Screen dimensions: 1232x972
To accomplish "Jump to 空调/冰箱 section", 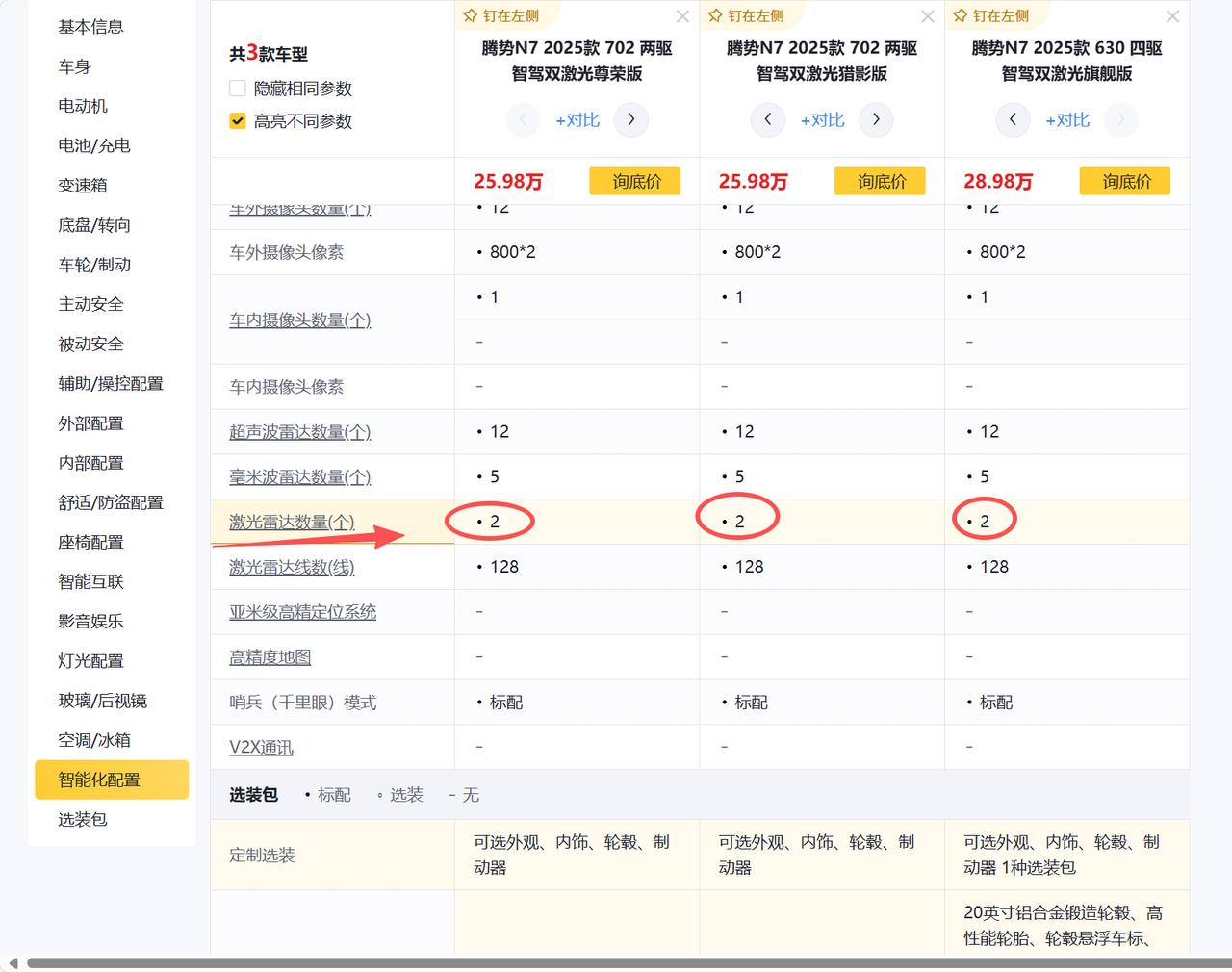I will point(94,740).
